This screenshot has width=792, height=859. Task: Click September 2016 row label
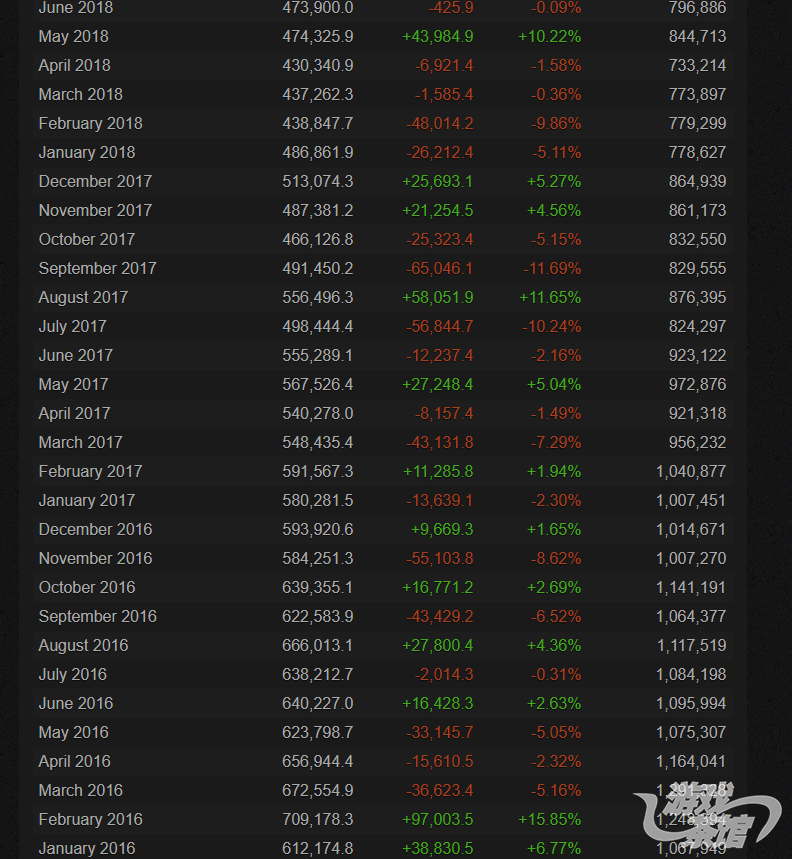[x=97, y=616]
